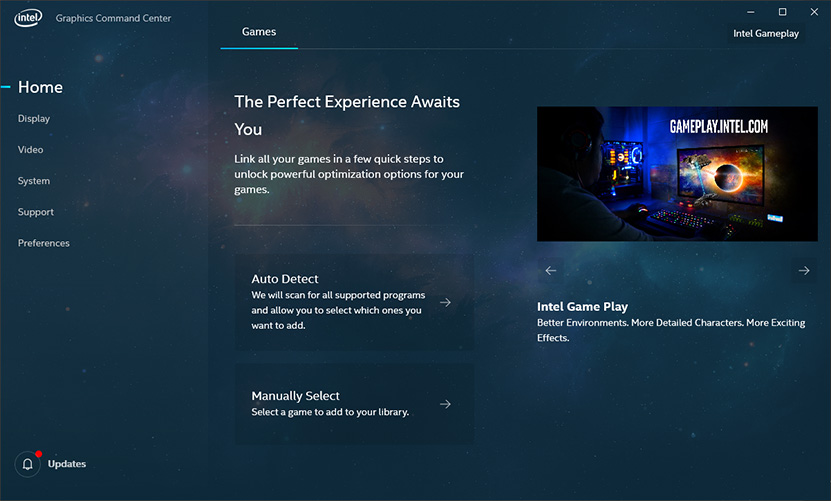The image size is (831, 501).
Task: Click 'Link all your games' description text
Action: tap(349, 174)
